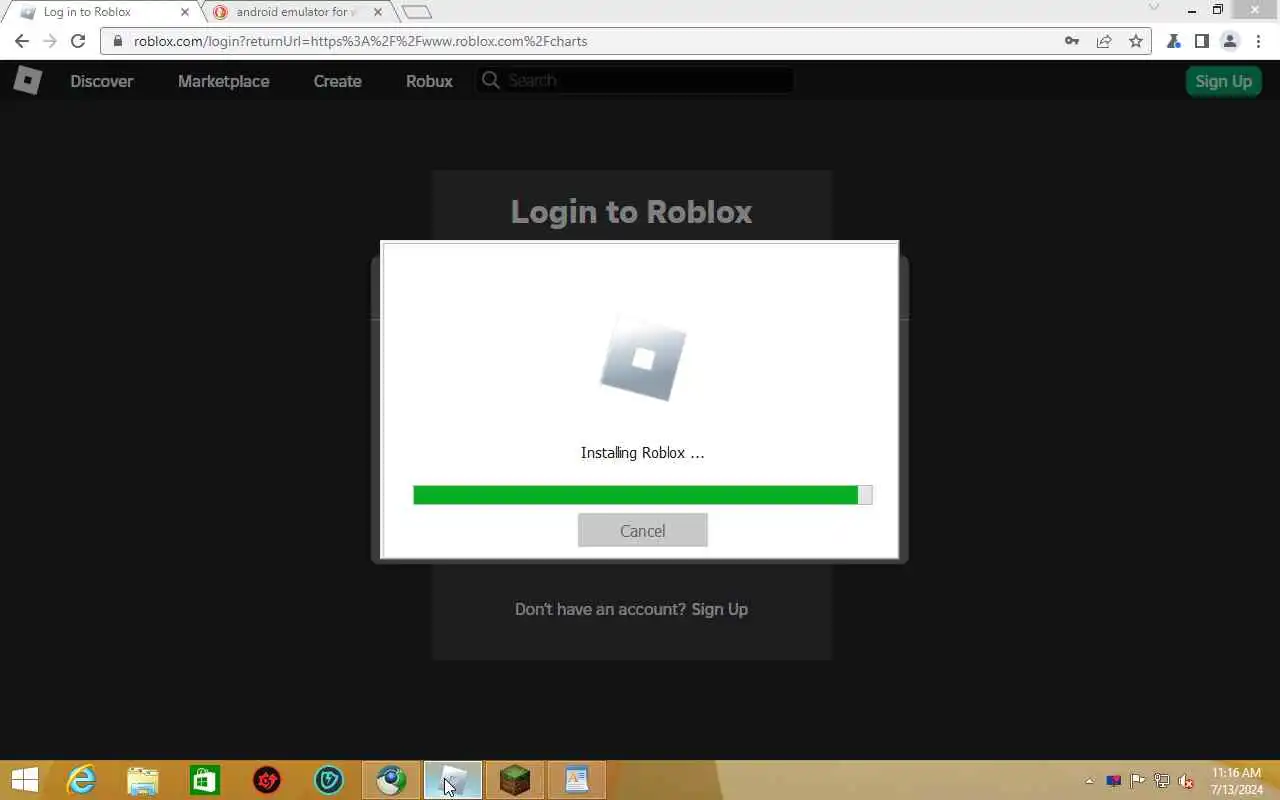Open the Discover page
Image resolution: width=1280 pixels, height=800 pixels.
pos(102,81)
